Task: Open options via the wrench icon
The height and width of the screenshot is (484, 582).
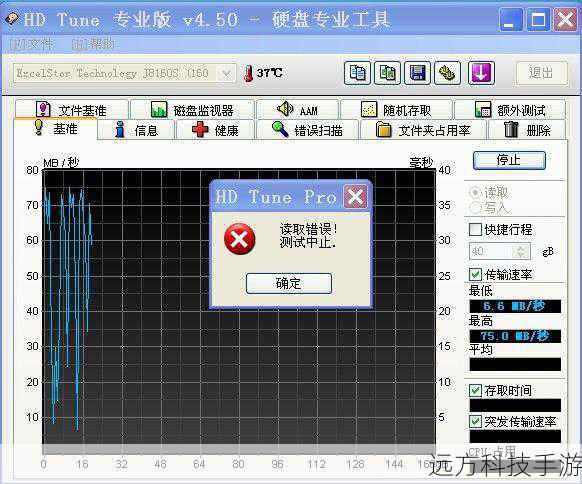Action: (447, 73)
